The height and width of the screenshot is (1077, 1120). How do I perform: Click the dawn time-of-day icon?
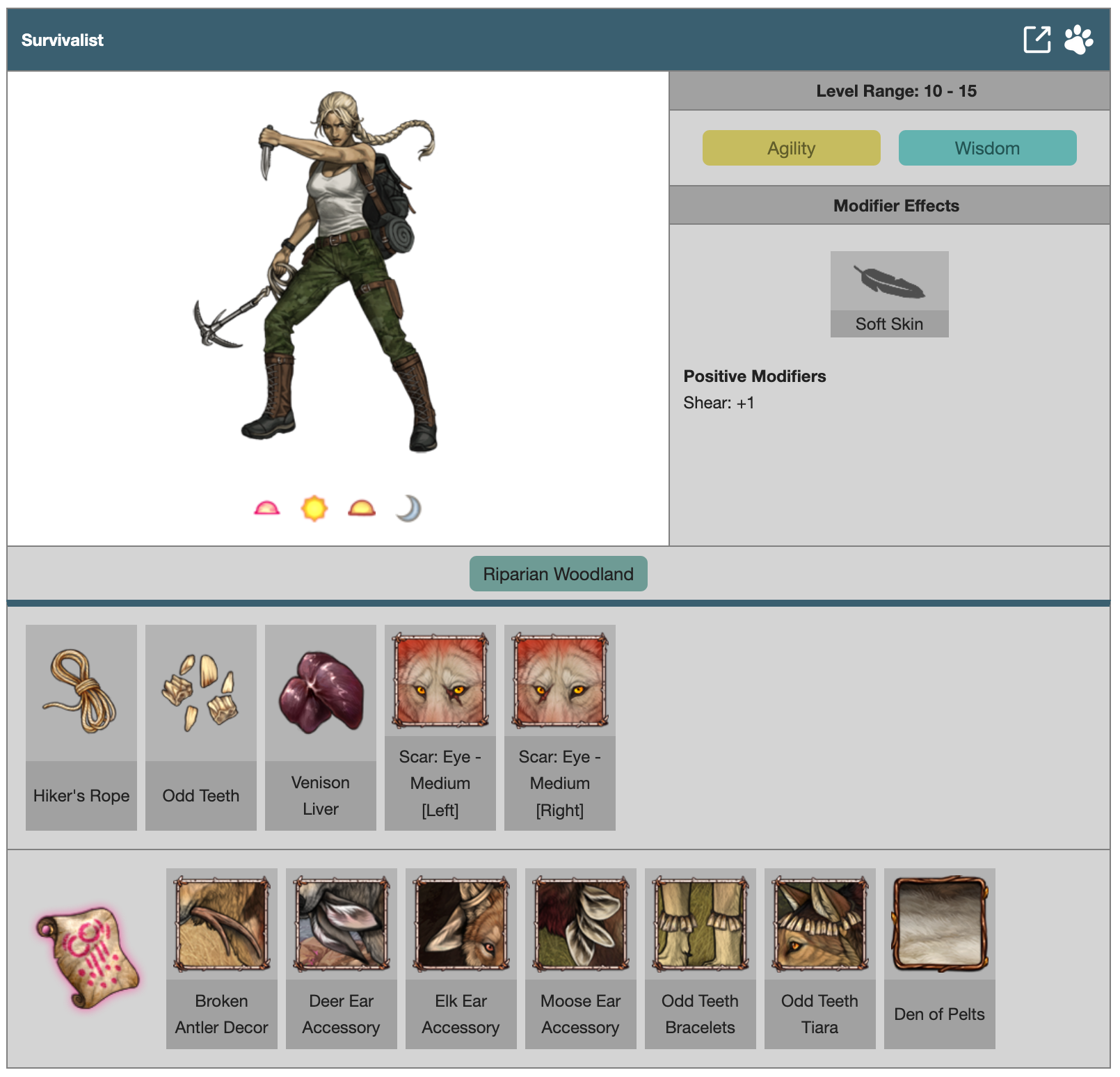(x=266, y=509)
